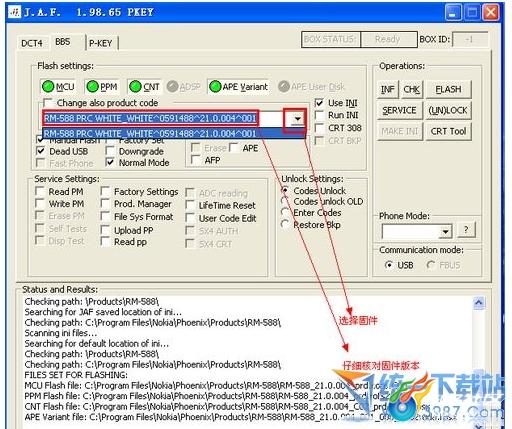The height and width of the screenshot is (429, 512).
Task: Click the JAF title bar icon
Action: [15, 12]
